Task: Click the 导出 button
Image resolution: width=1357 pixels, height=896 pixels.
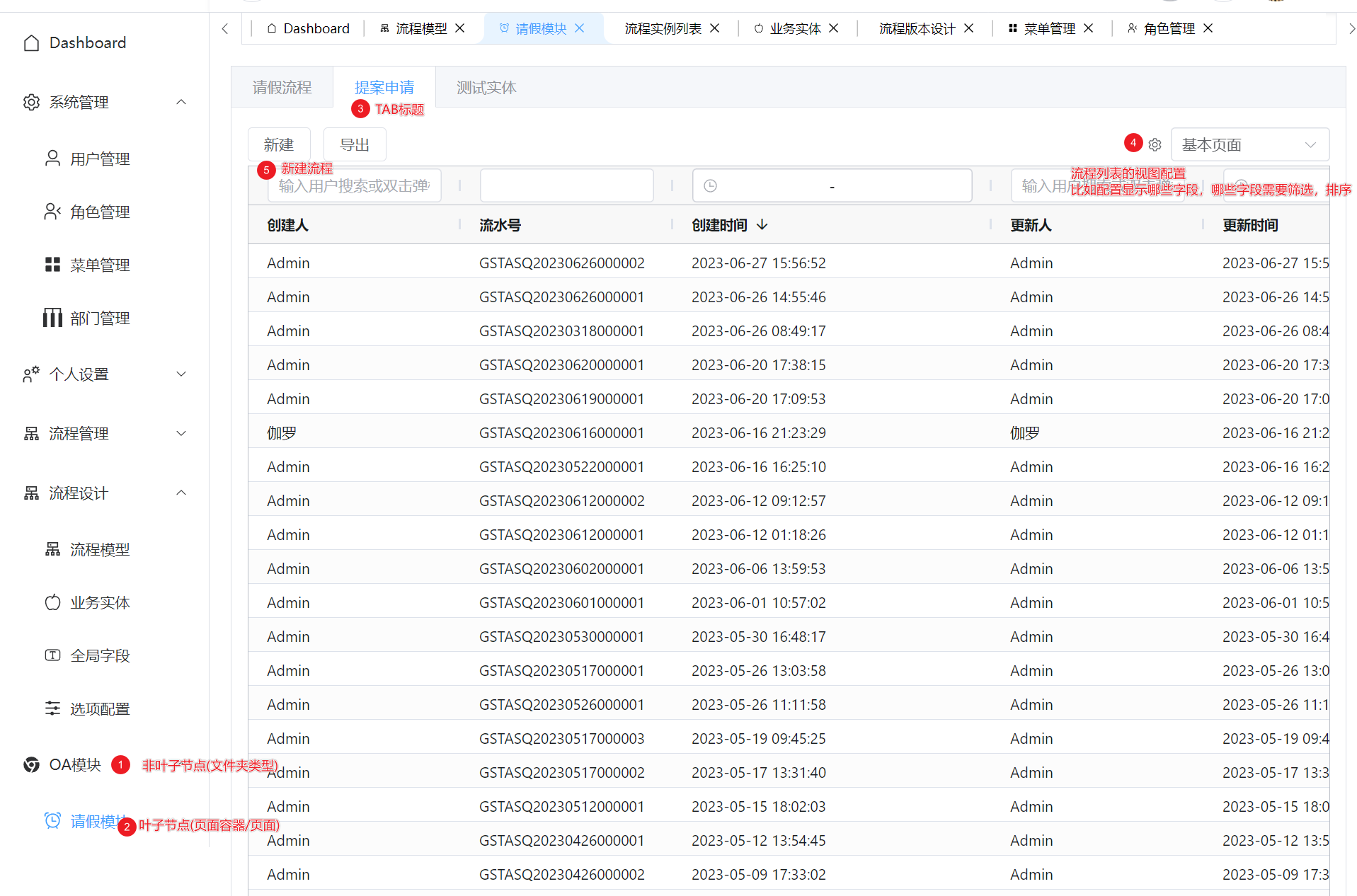Action: 355,145
